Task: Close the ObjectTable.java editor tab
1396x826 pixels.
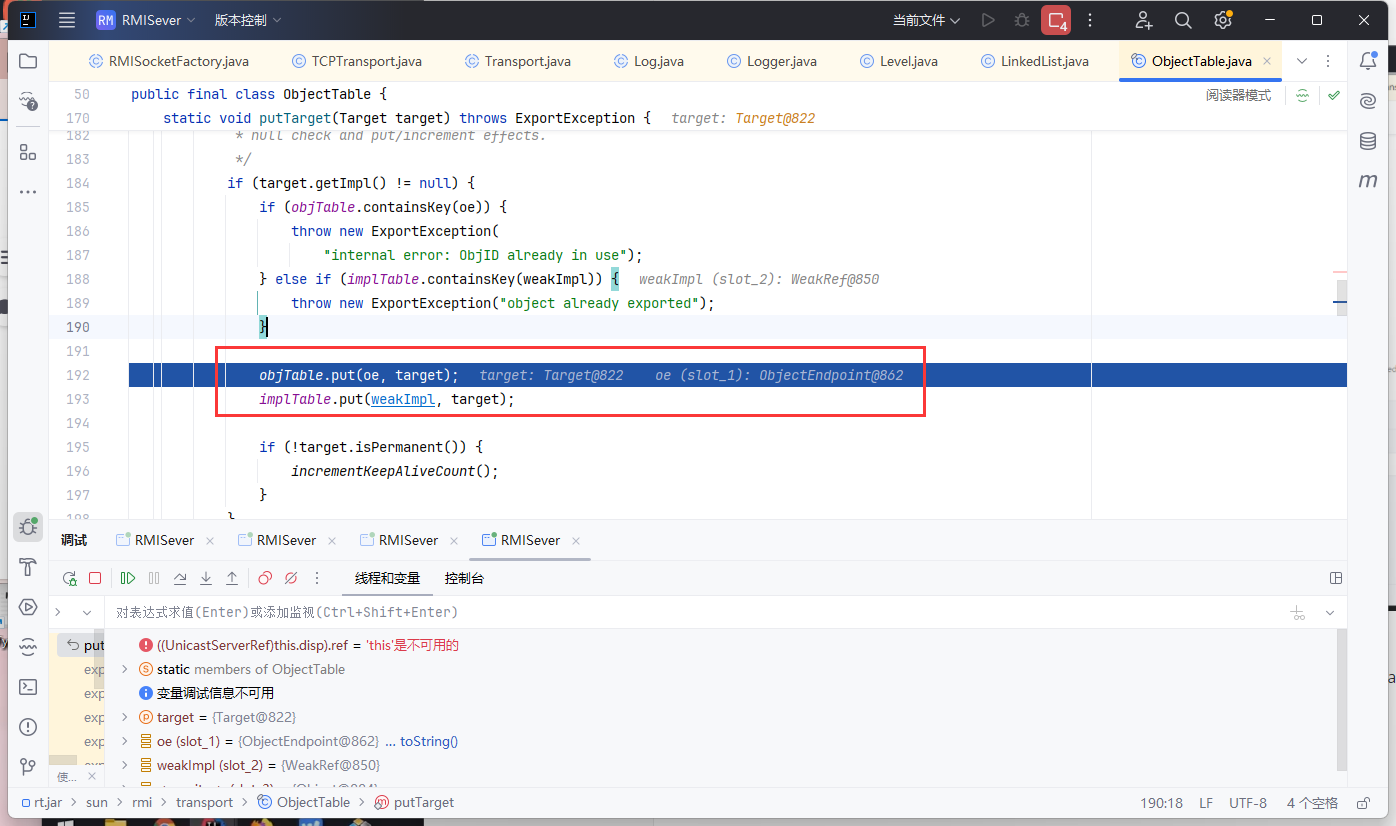Action: coord(1267,61)
